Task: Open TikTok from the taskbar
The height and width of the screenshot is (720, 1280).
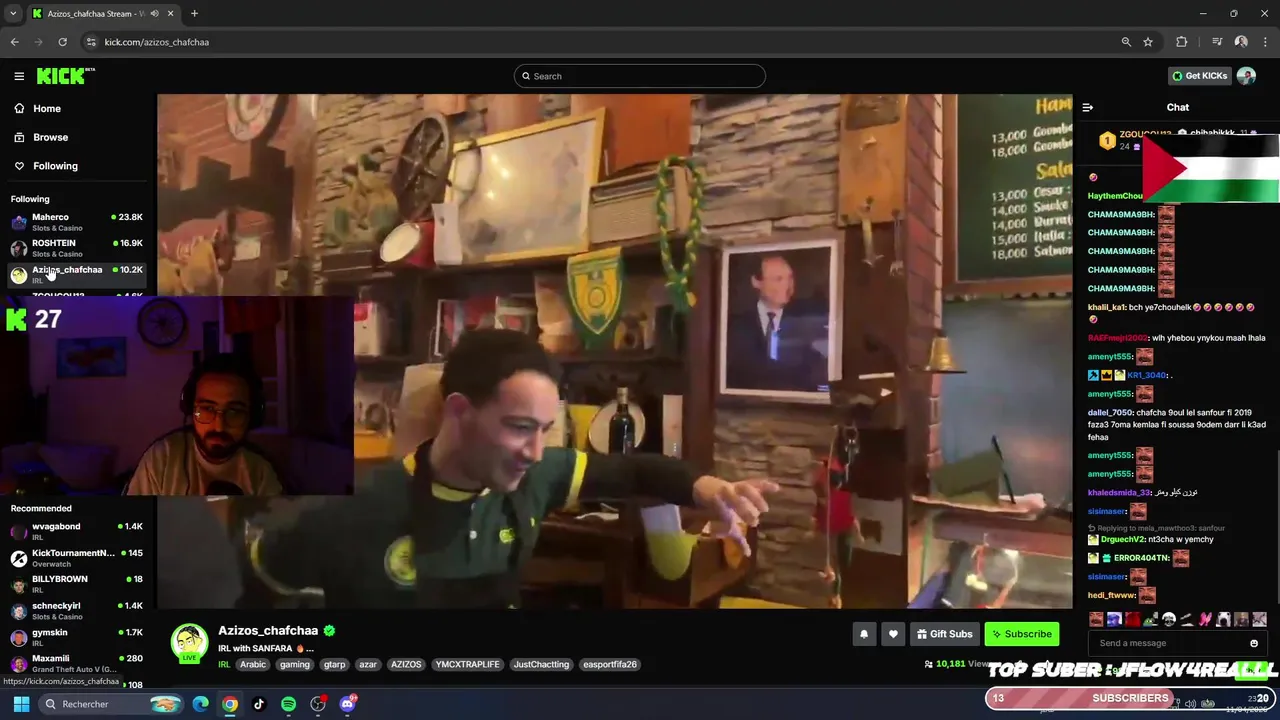Action: pos(259,704)
